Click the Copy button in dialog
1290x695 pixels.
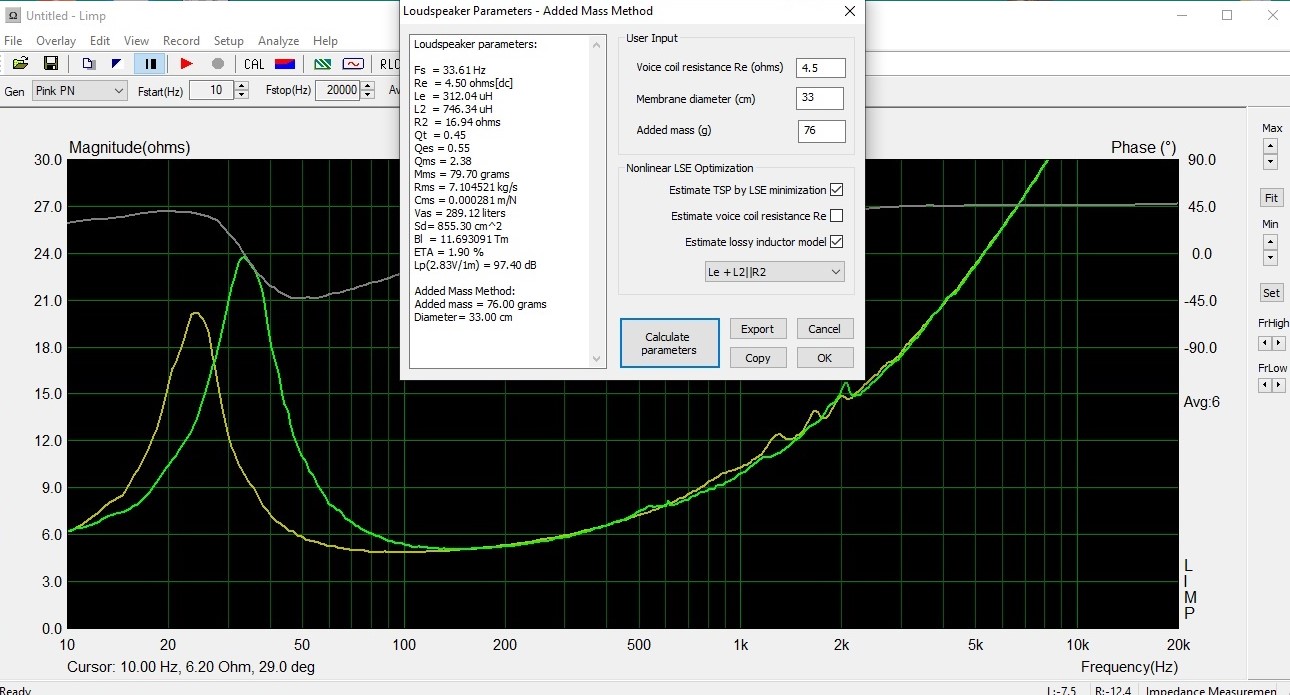pos(757,358)
